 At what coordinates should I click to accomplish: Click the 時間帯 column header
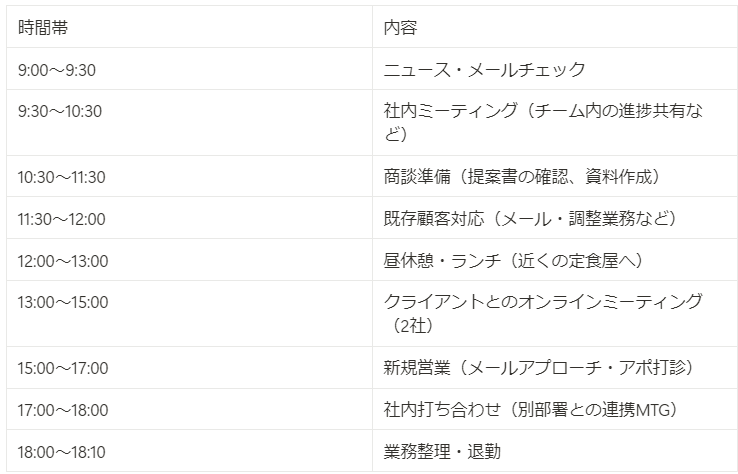pyautogui.click(x=189, y=27)
